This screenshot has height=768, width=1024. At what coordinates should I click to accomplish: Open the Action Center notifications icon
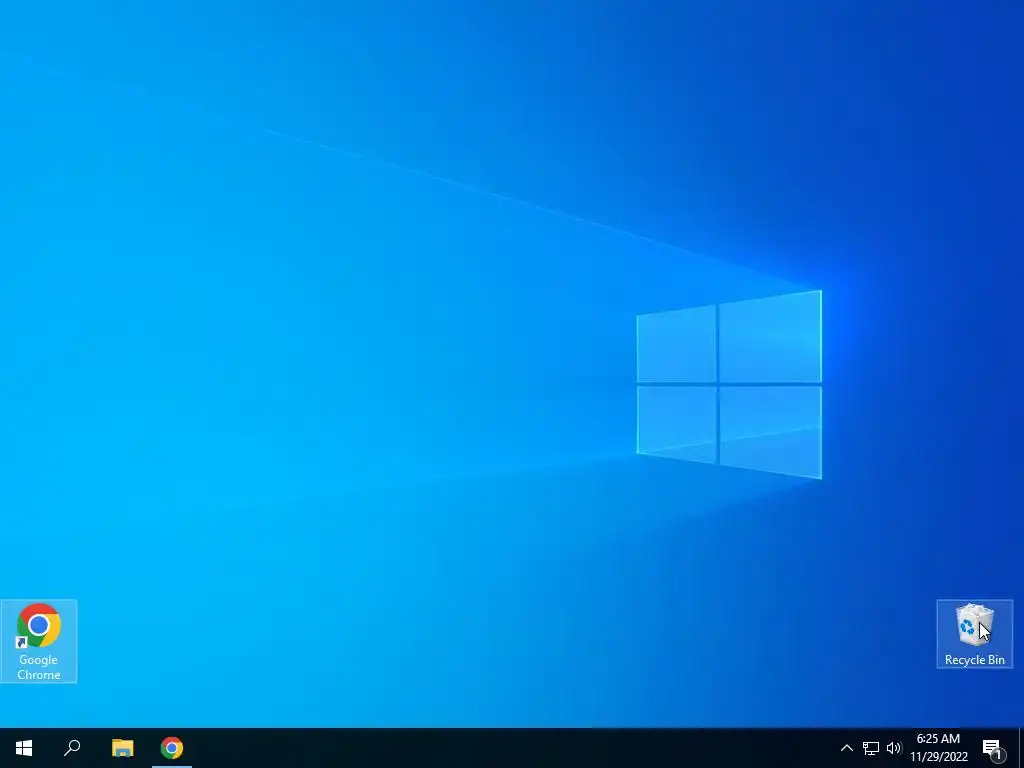tap(993, 748)
